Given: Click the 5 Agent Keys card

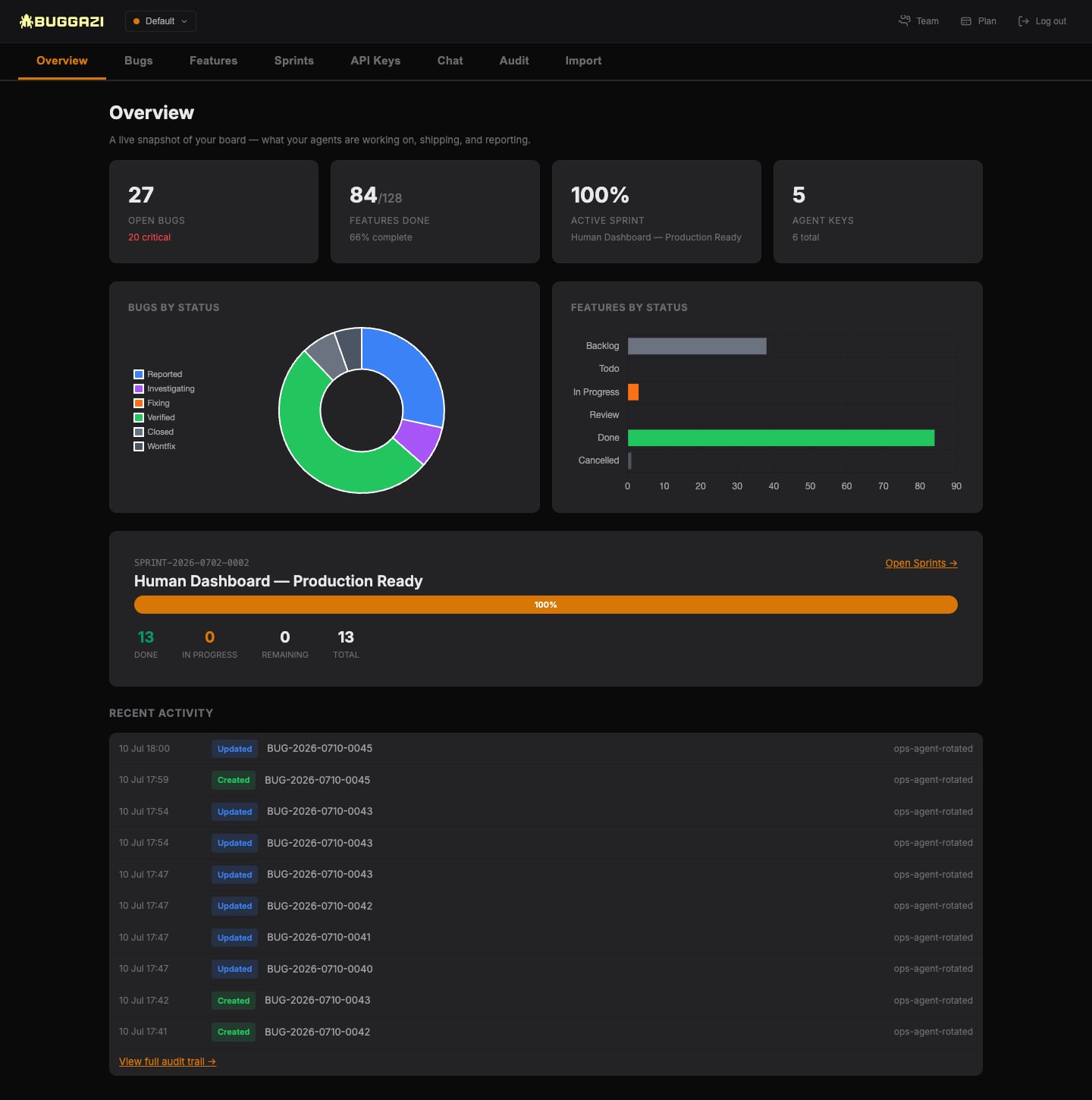Looking at the screenshot, I should coord(878,212).
